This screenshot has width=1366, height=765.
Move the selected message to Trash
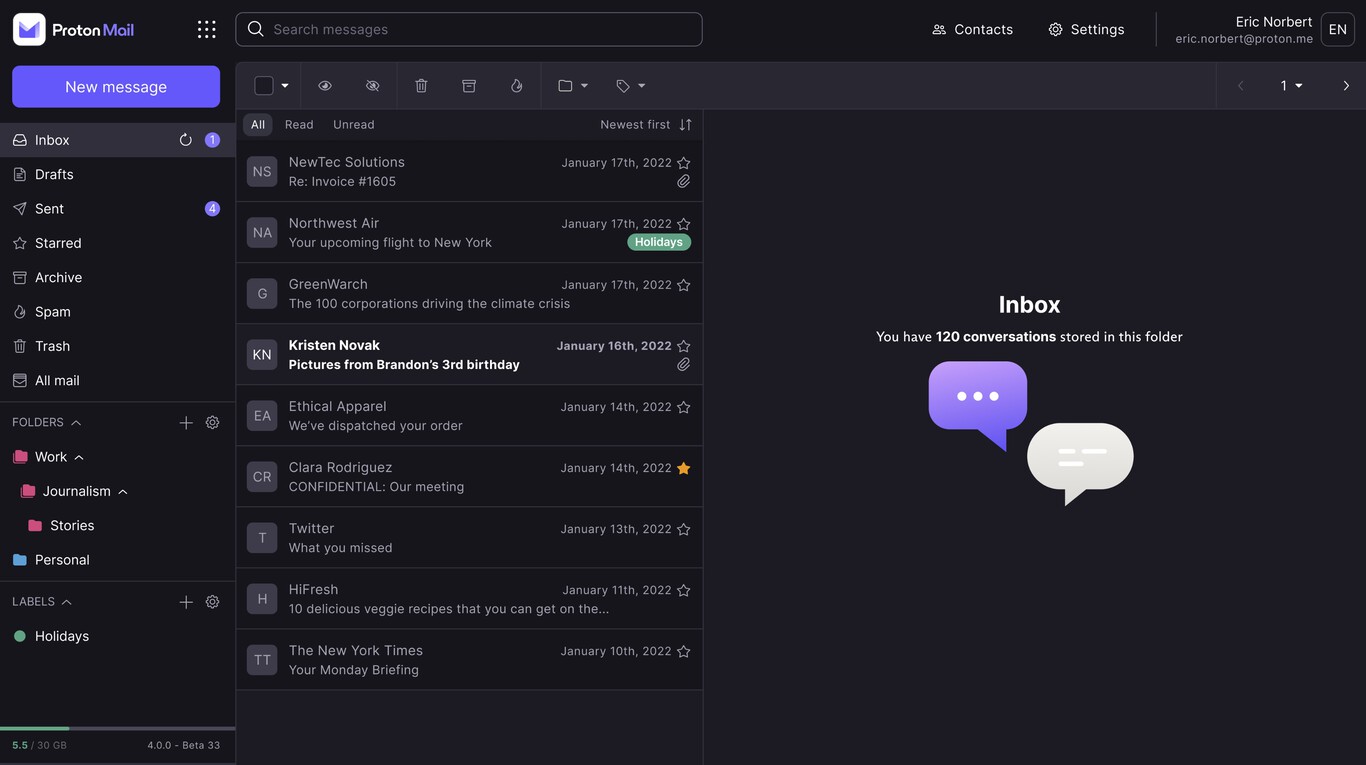(417, 83)
